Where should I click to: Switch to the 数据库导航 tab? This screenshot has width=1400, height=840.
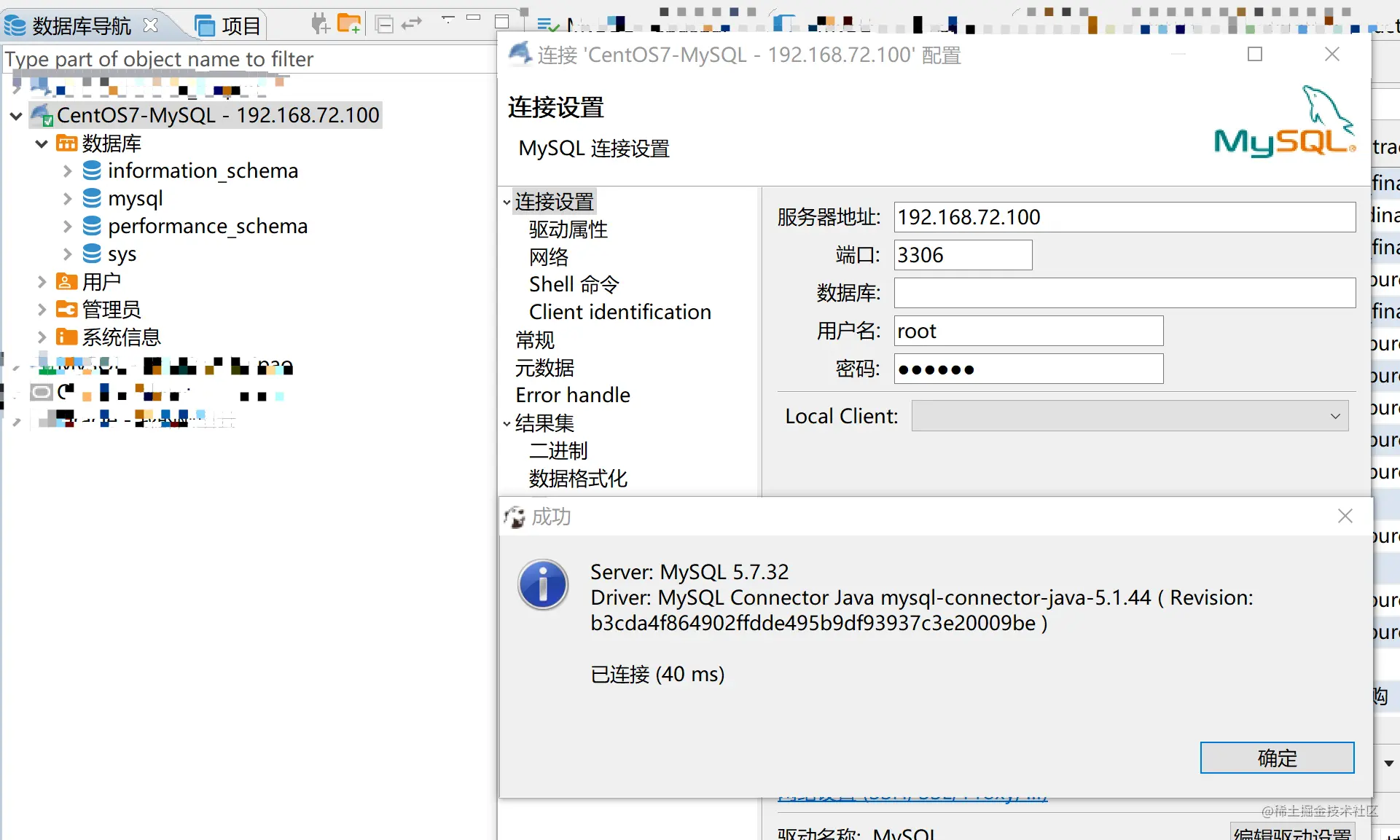click(x=81, y=26)
